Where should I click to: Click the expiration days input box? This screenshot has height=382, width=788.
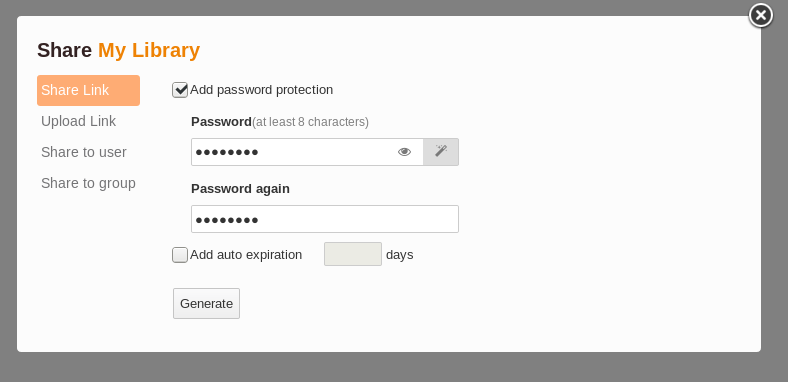tap(353, 254)
